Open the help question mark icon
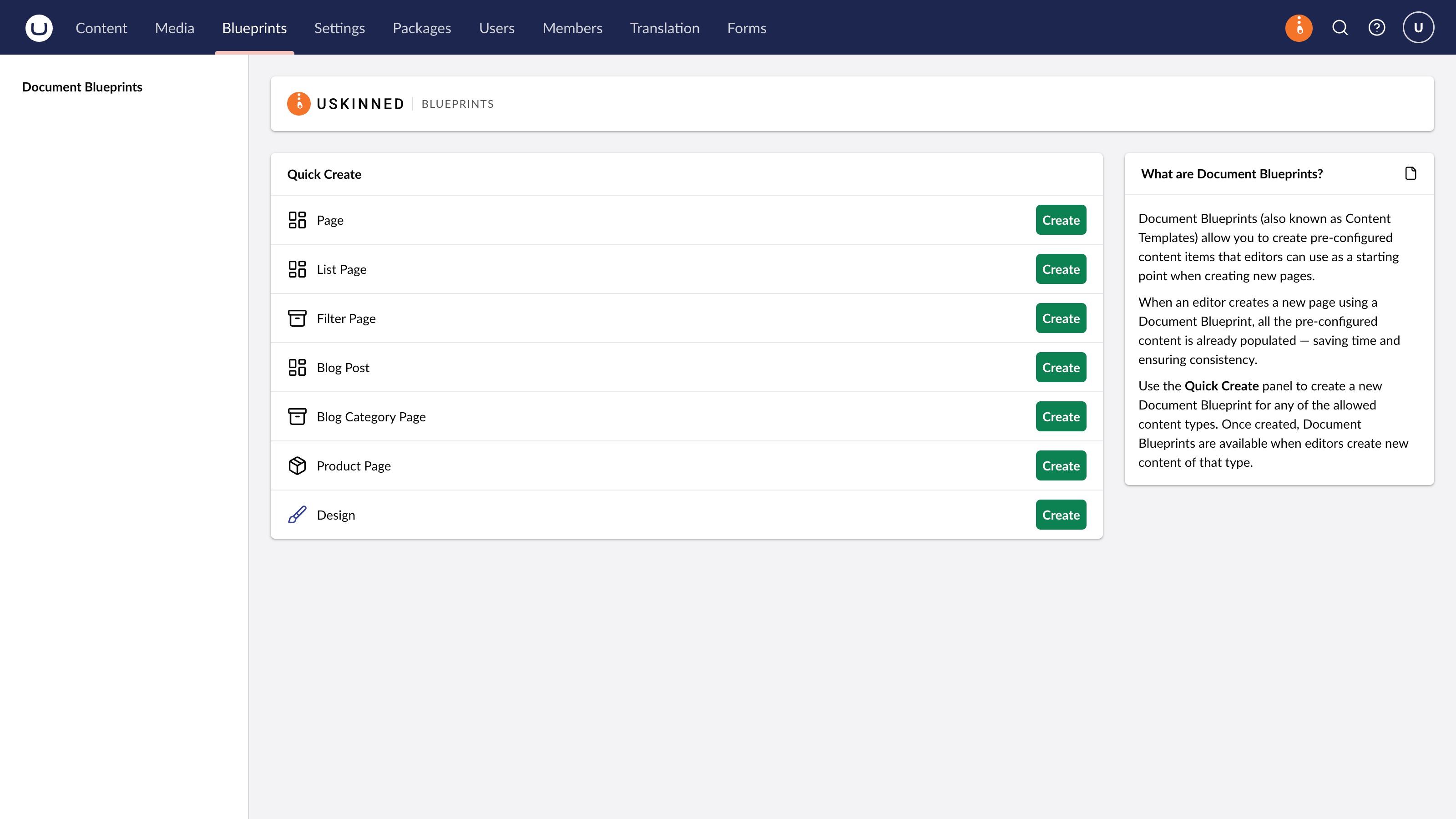This screenshot has height=819, width=1456. point(1377,28)
